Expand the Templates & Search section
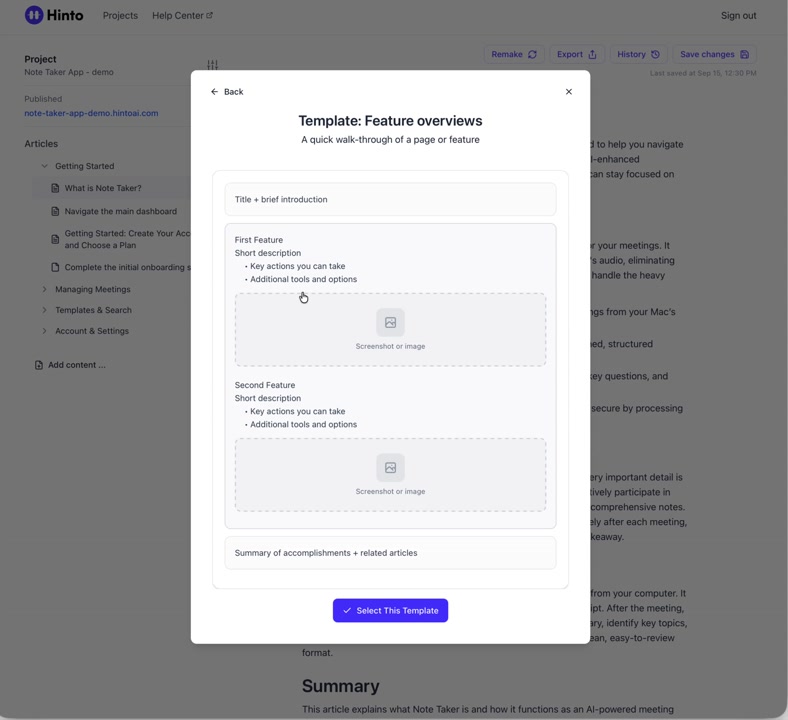Image resolution: width=788 pixels, height=720 pixels. (x=44, y=310)
